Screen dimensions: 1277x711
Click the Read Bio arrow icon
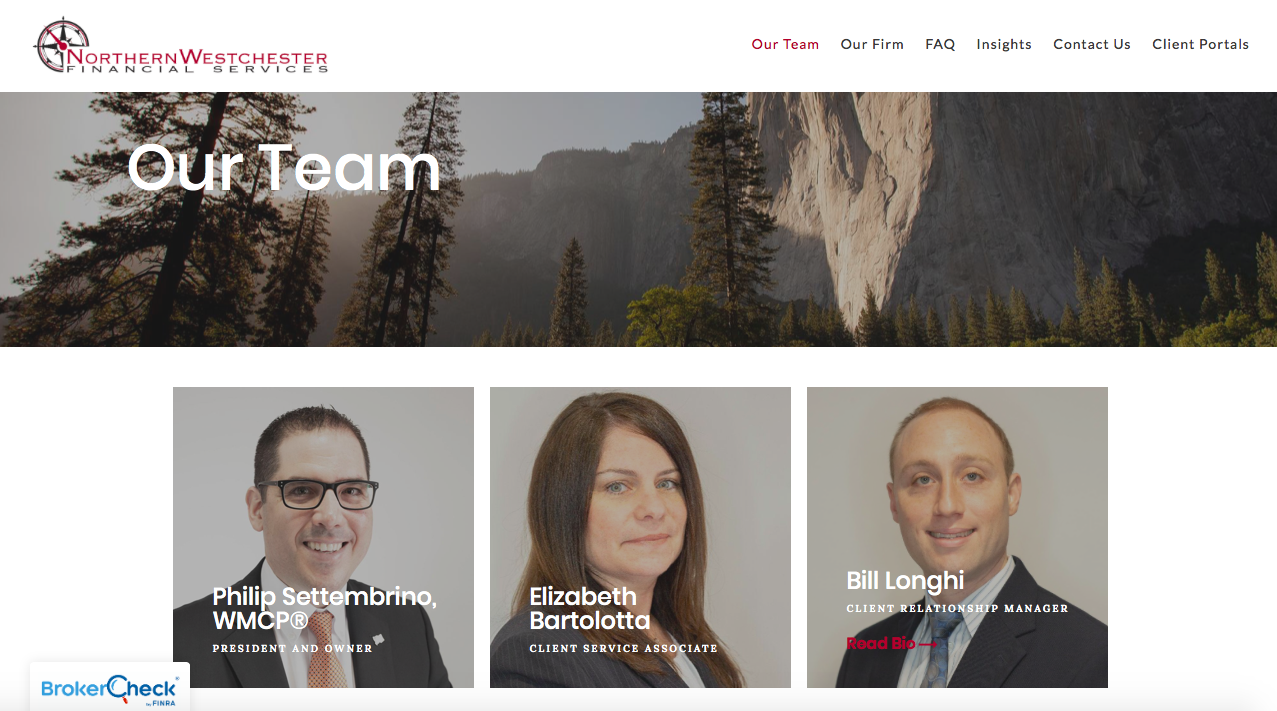point(928,644)
